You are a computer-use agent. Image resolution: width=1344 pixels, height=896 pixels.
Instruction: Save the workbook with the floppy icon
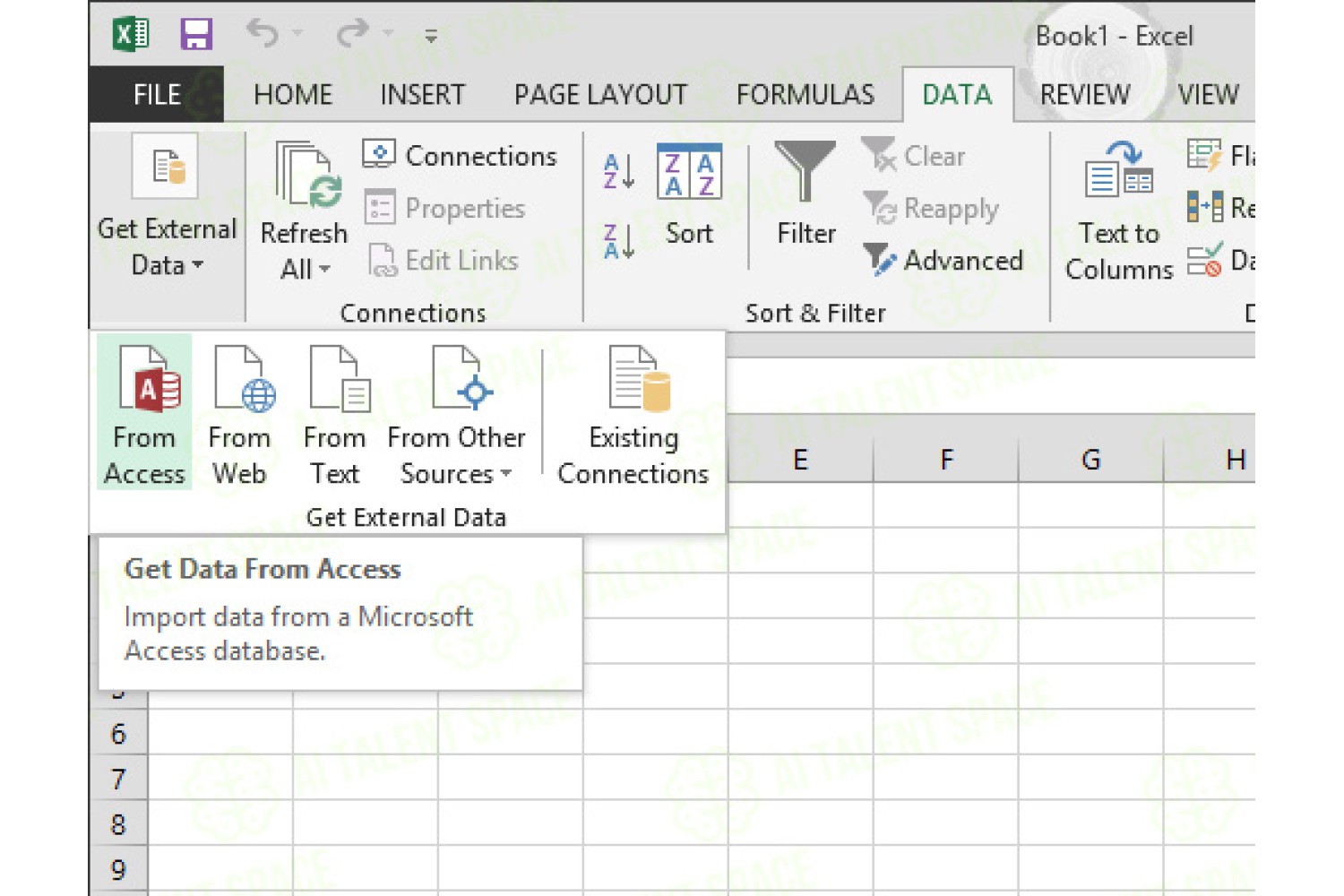click(x=196, y=35)
